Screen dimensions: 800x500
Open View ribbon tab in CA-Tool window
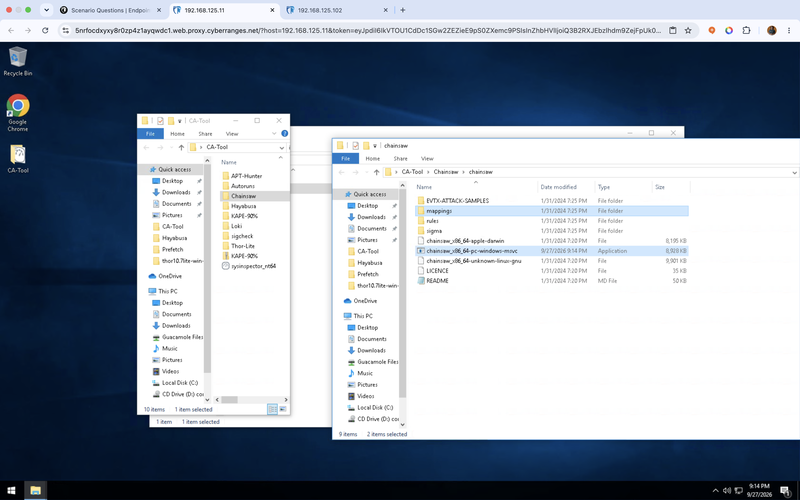(x=232, y=134)
